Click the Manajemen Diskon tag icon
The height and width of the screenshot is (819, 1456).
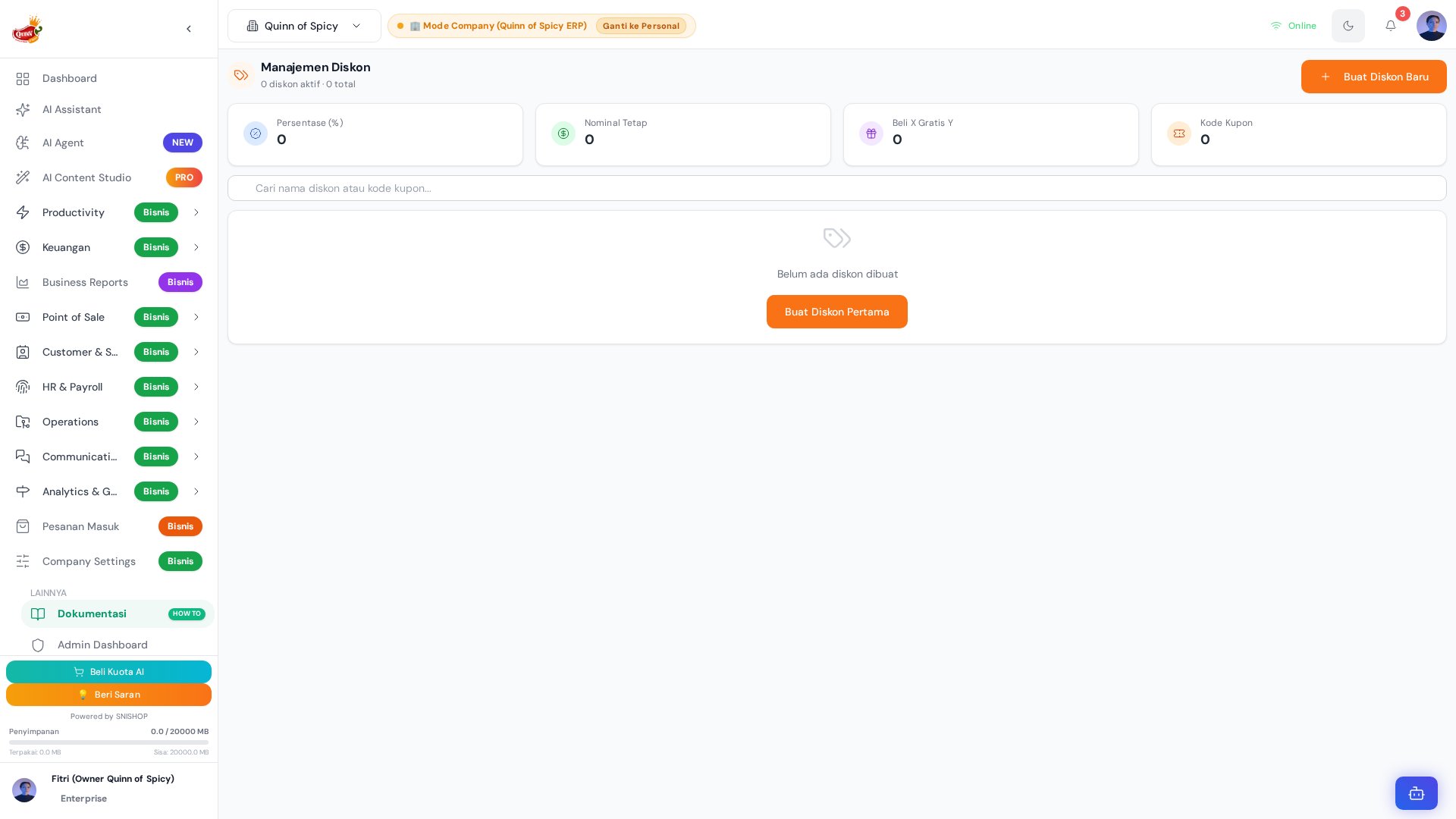coord(241,75)
